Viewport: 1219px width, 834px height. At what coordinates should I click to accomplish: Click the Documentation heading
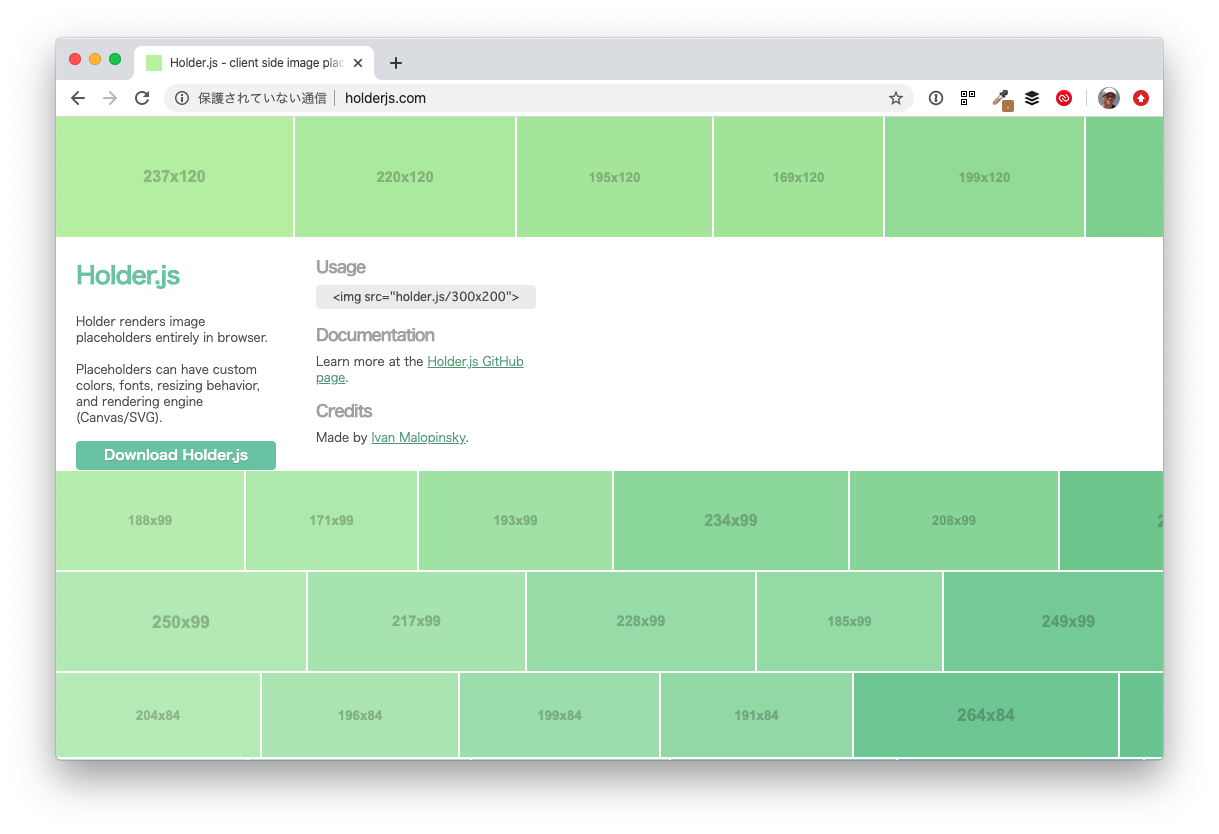click(x=375, y=335)
